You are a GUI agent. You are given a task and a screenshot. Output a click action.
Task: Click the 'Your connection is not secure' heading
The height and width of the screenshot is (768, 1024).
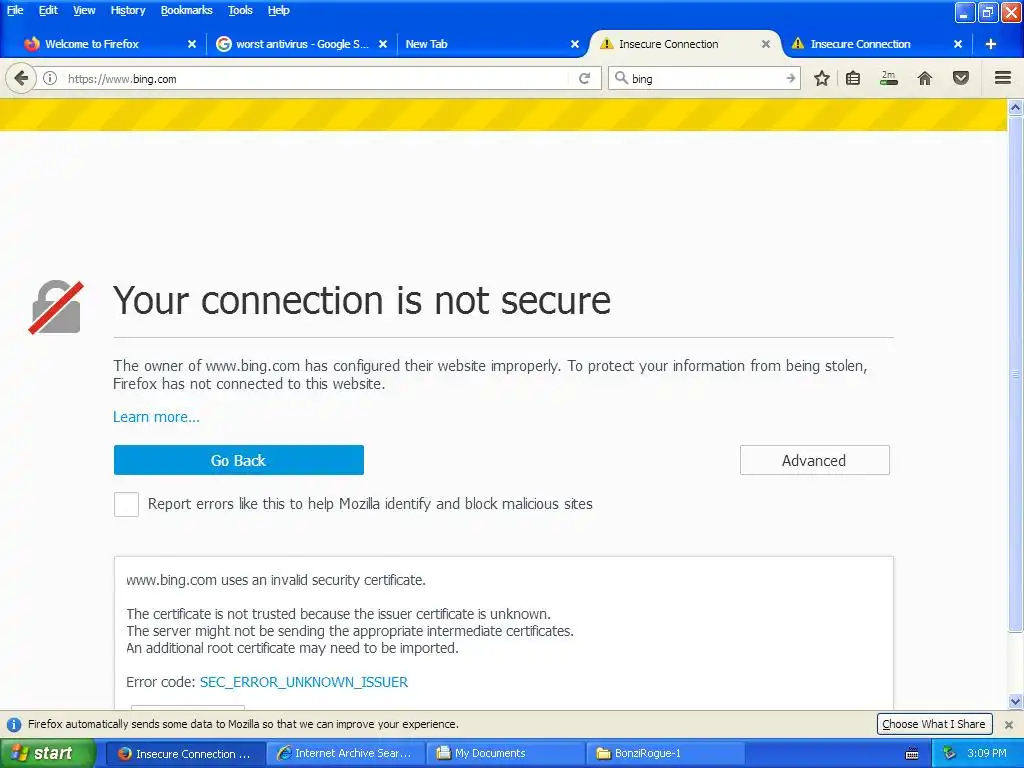click(362, 300)
